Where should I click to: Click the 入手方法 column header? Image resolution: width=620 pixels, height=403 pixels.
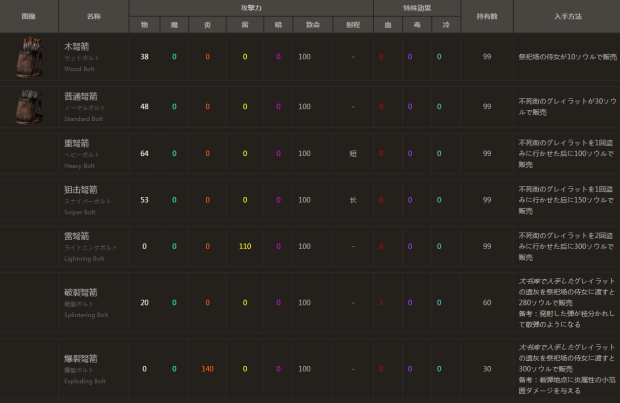point(565,16)
